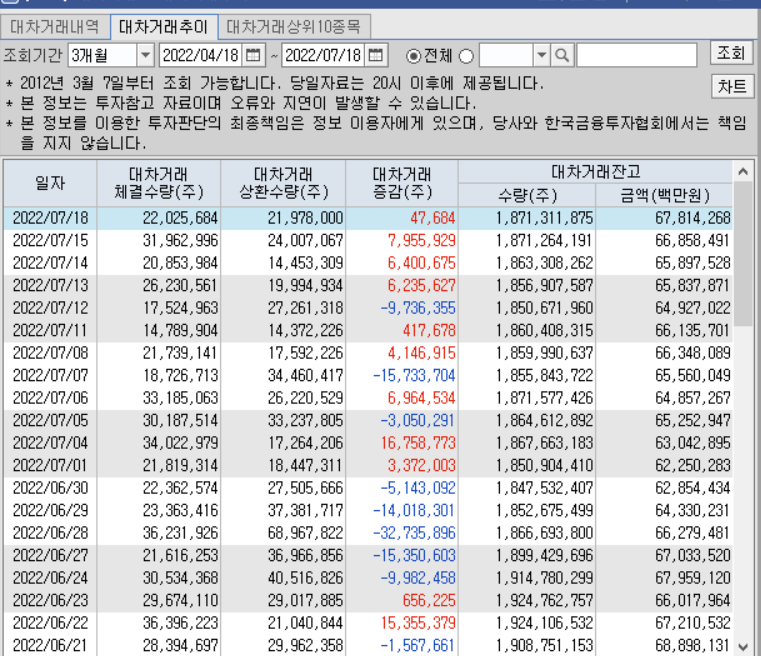The width and height of the screenshot is (761, 656).
Task: Switch to the 대차거래내역 tab
Action: [x=55, y=27]
